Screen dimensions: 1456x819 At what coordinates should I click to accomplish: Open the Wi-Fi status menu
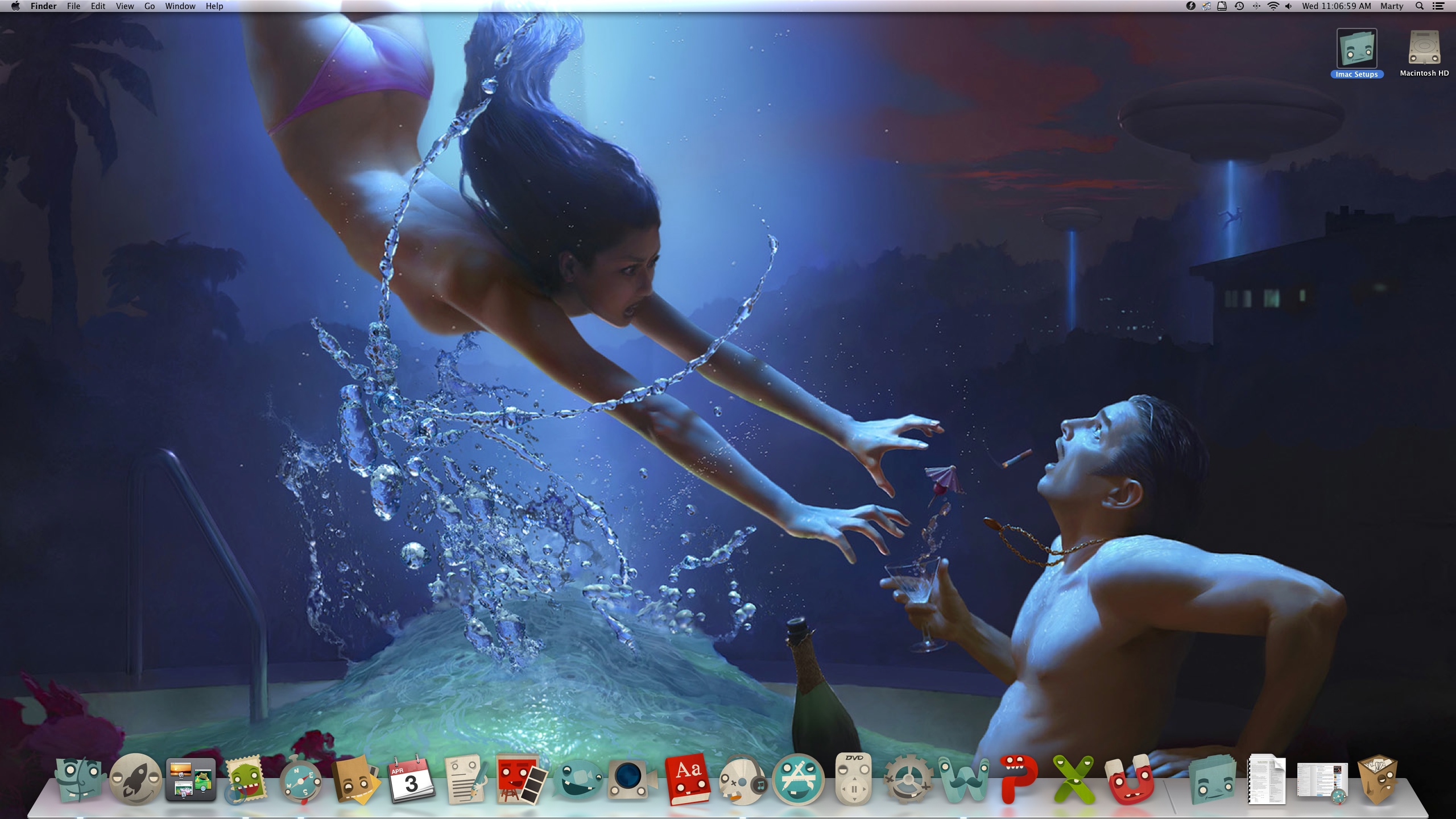pos(1273,6)
